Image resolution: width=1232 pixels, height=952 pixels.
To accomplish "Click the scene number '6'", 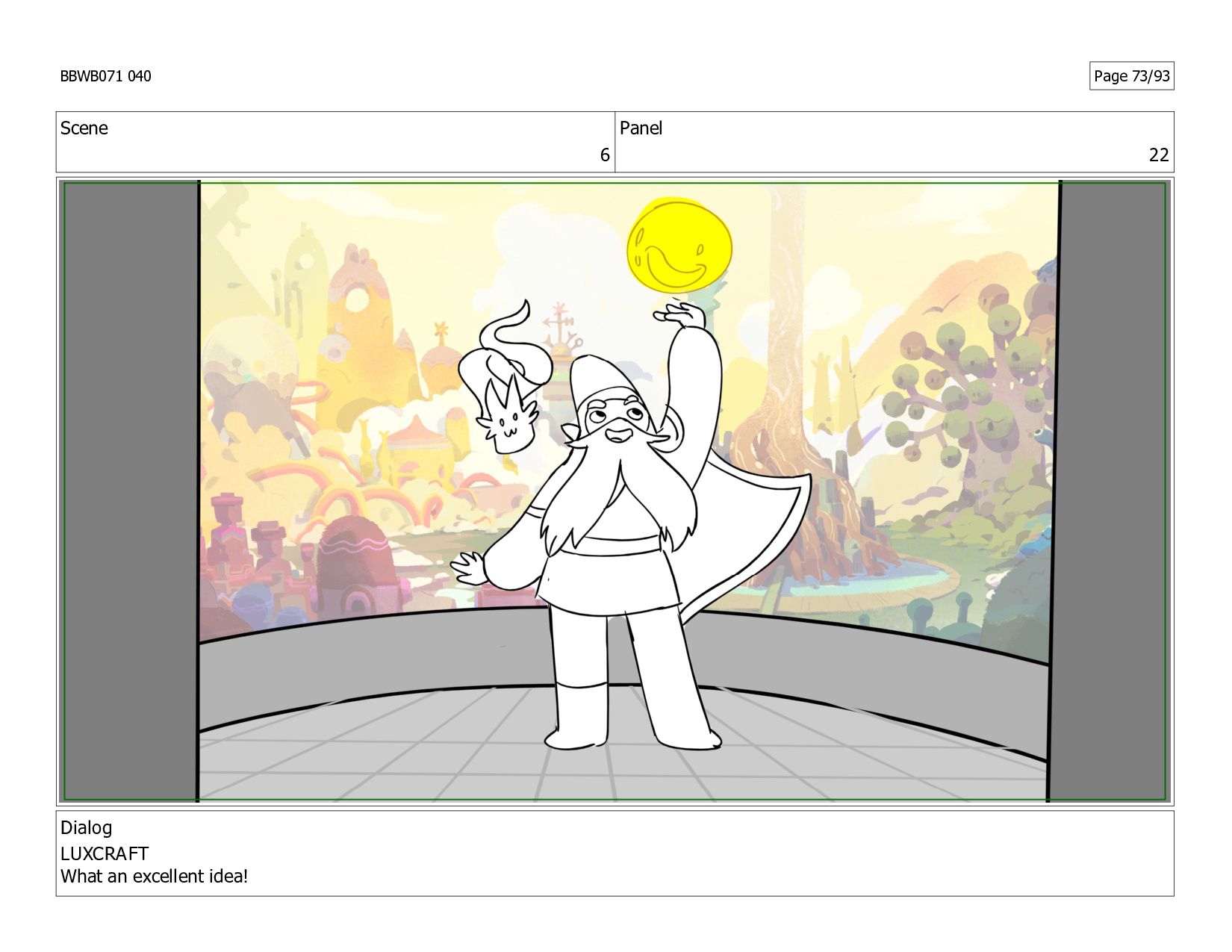I will [x=605, y=155].
